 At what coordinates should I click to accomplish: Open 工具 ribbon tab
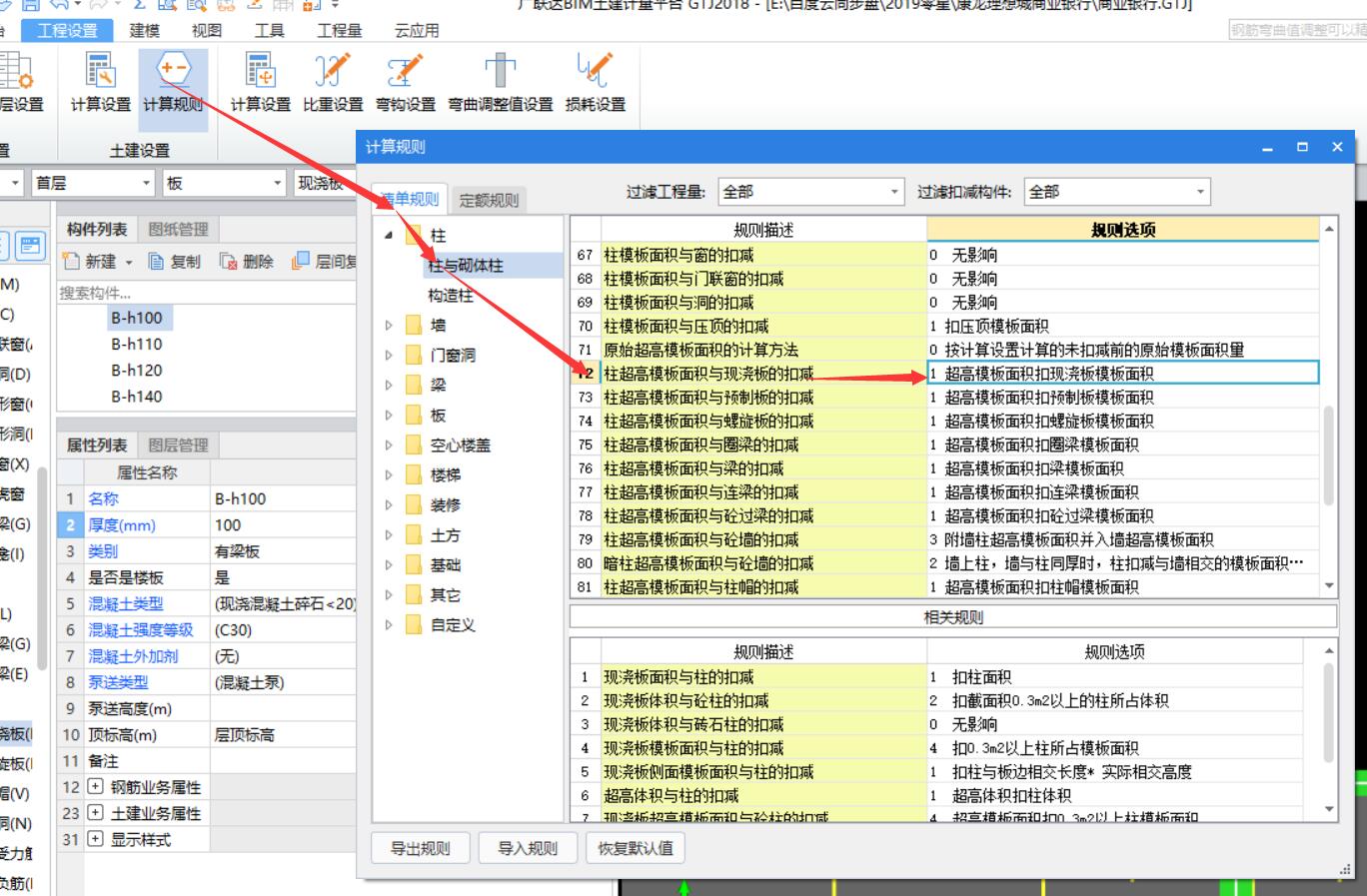269,30
